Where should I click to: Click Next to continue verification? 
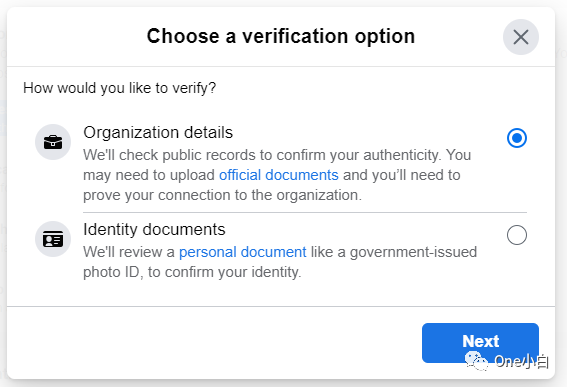(480, 343)
